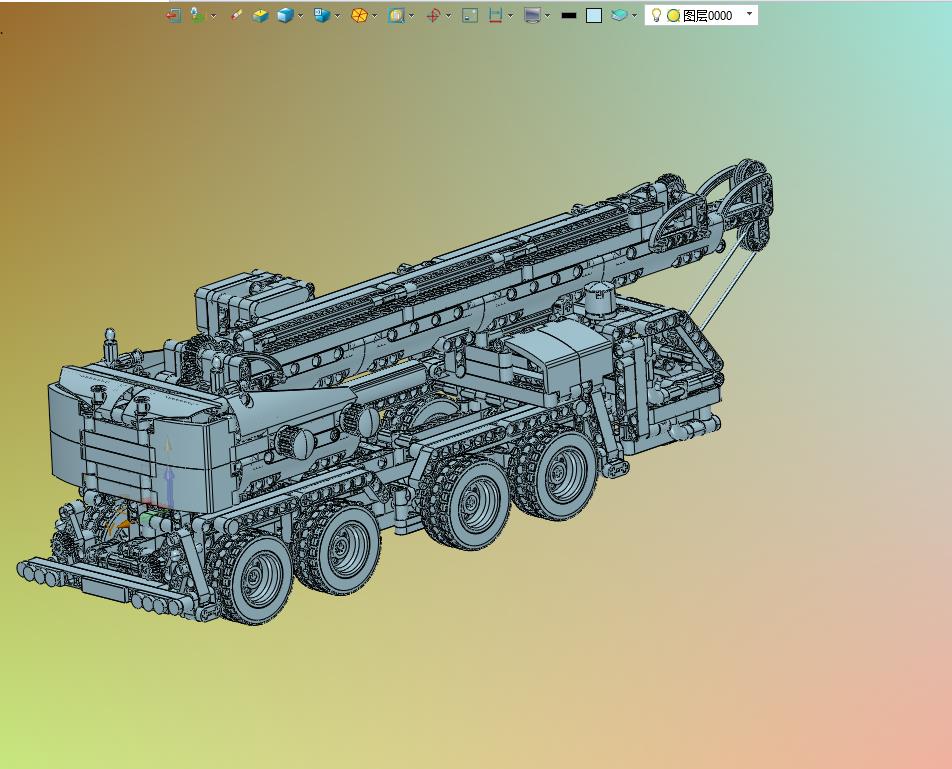Screen dimensions: 952x769
Task: Click the grey square frame icon
Action: (470, 16)
